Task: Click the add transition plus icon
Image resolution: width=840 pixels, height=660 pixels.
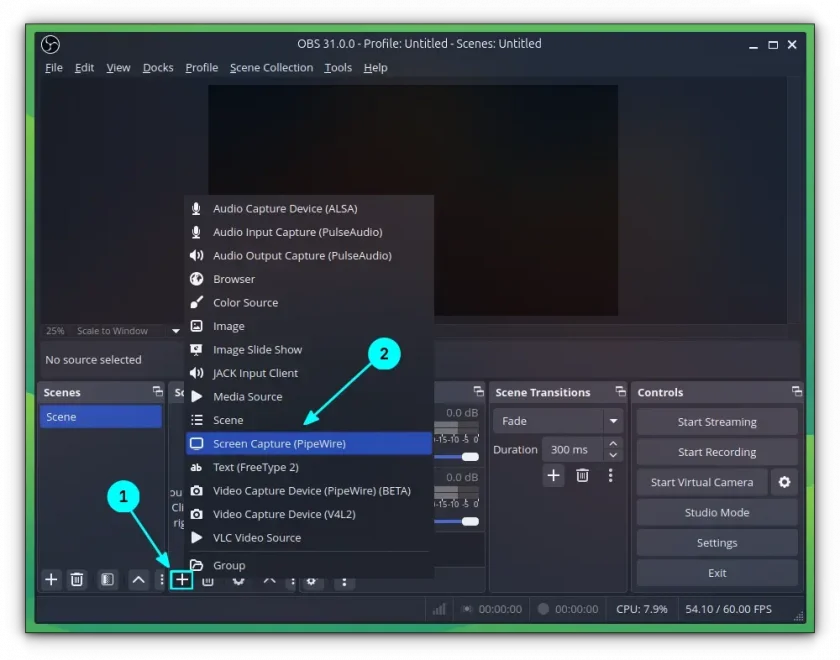Action: pos(553,476)
